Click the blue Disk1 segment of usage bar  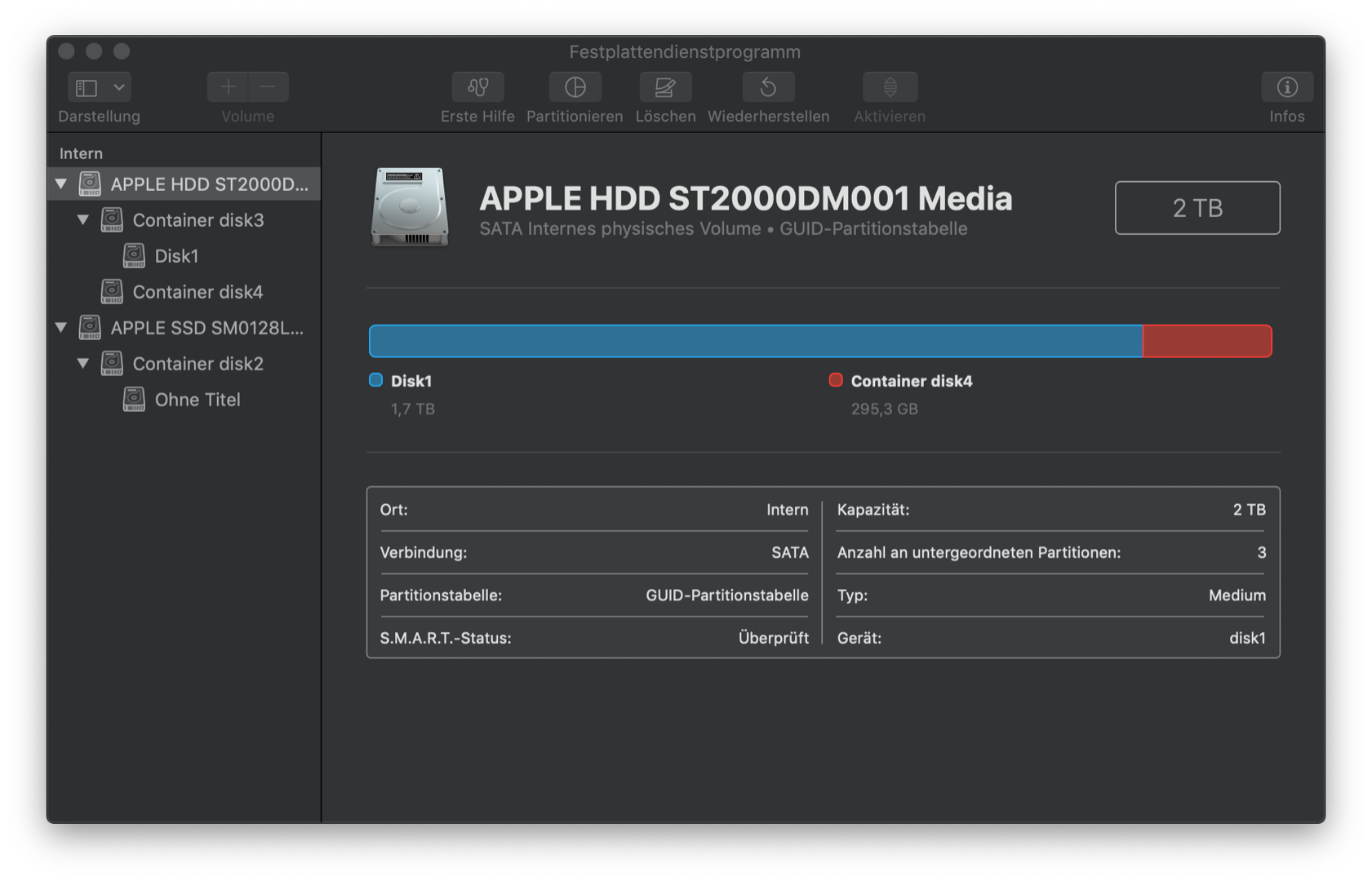755,341
